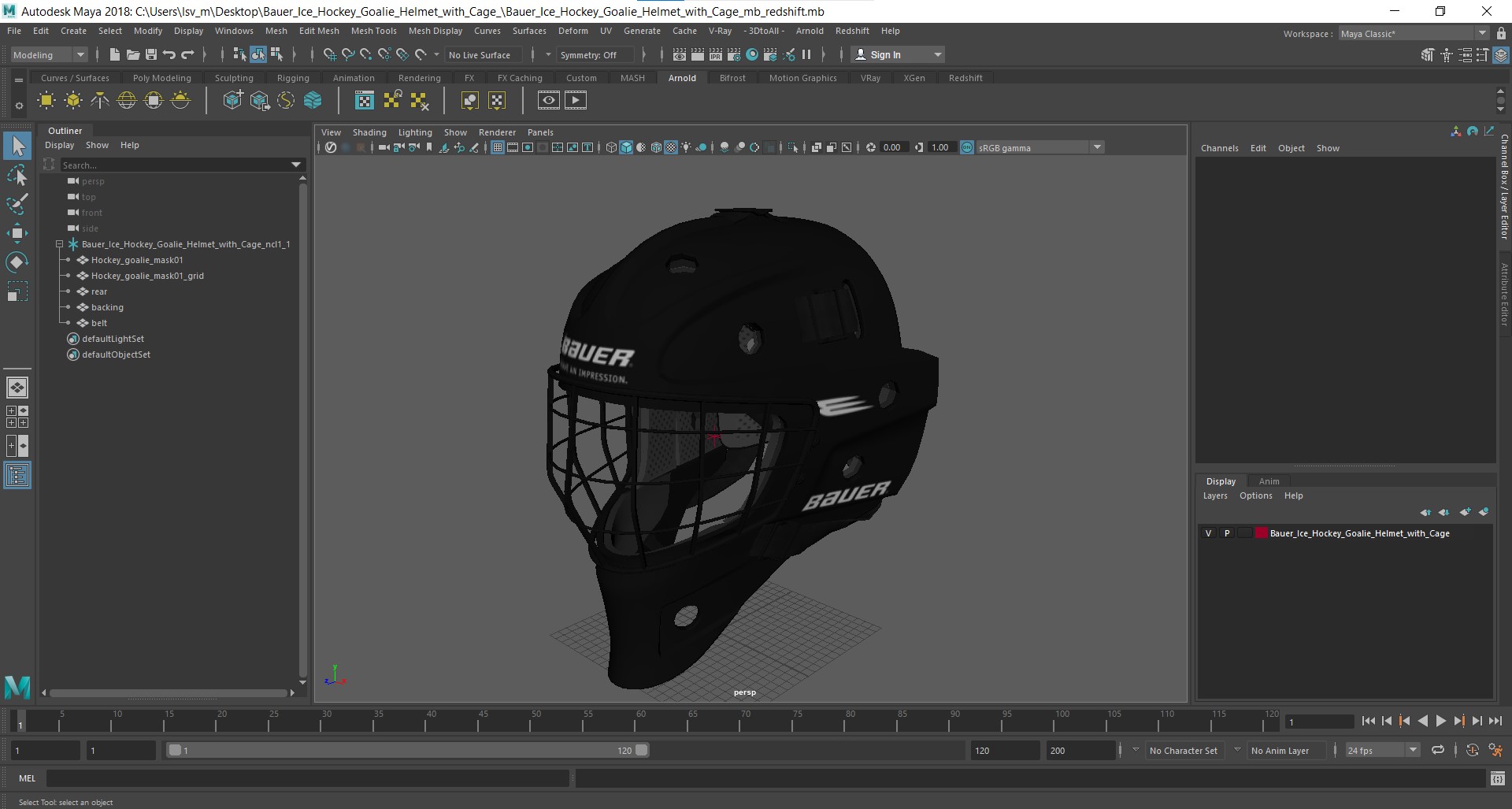Image resolution: width=1512 pixels, height=809 pixels.
Task: Click the New Scene icon
Action: [x=115, y=54]
